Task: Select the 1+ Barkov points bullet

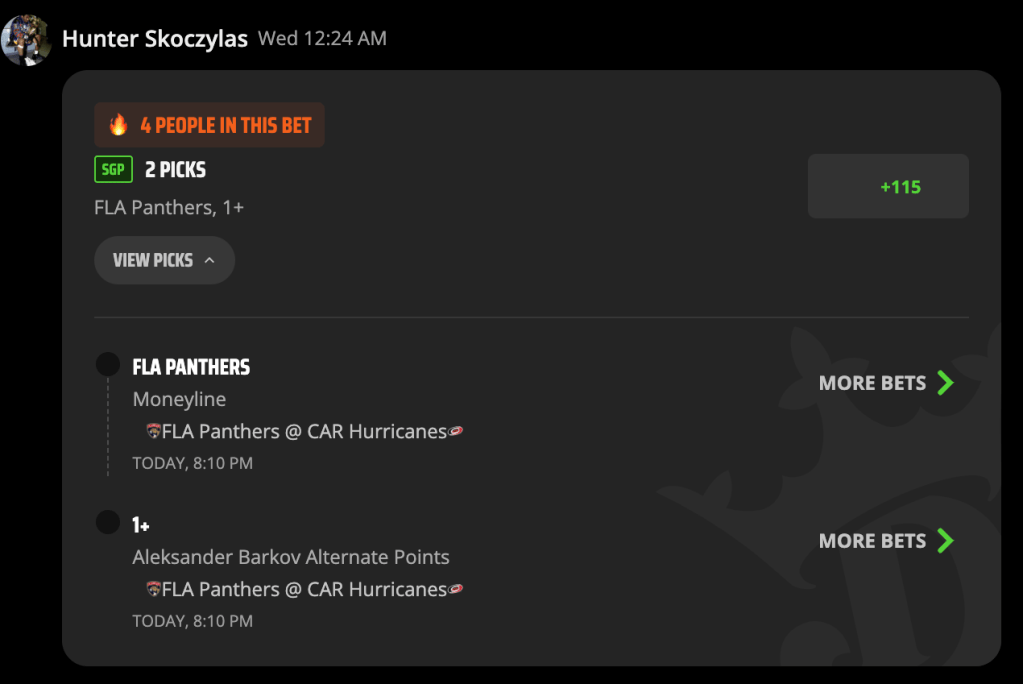Action: pyautogui.click(x=108, y=522)
